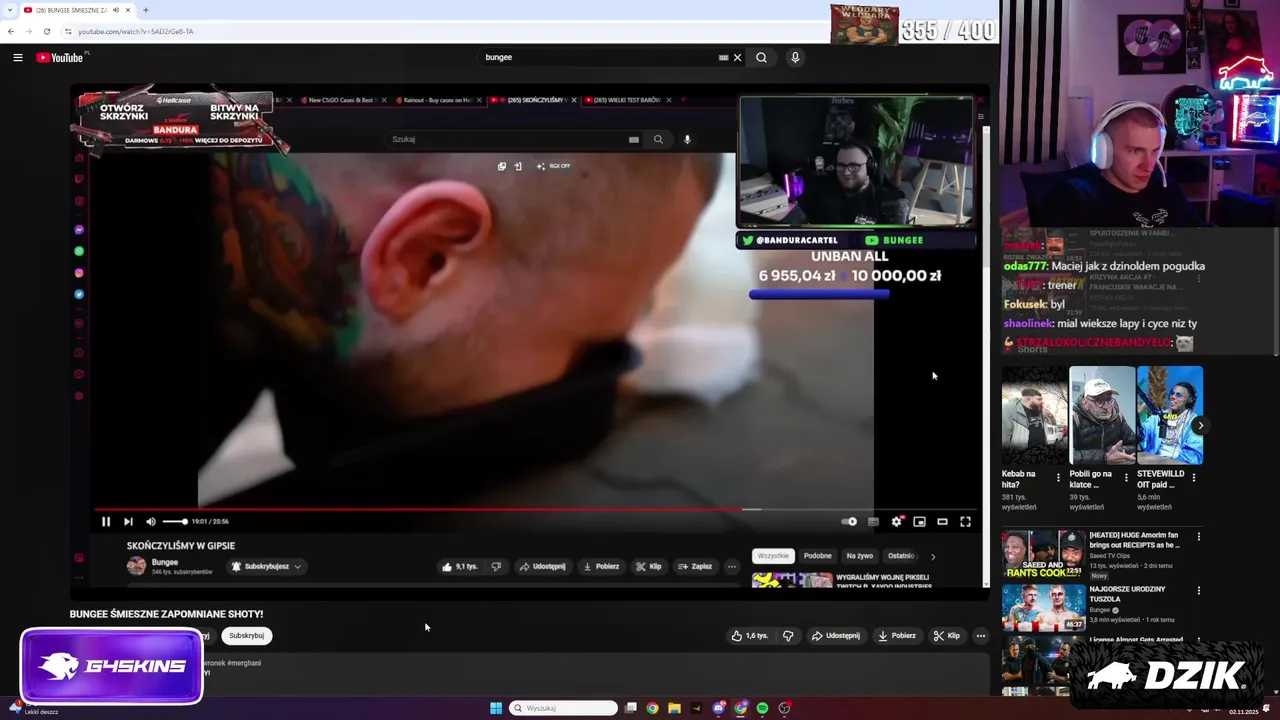Open options for the 'STEVEWILLDOIT paid' short
The height and width of the screenshot is (720, 1280).
1193,478
